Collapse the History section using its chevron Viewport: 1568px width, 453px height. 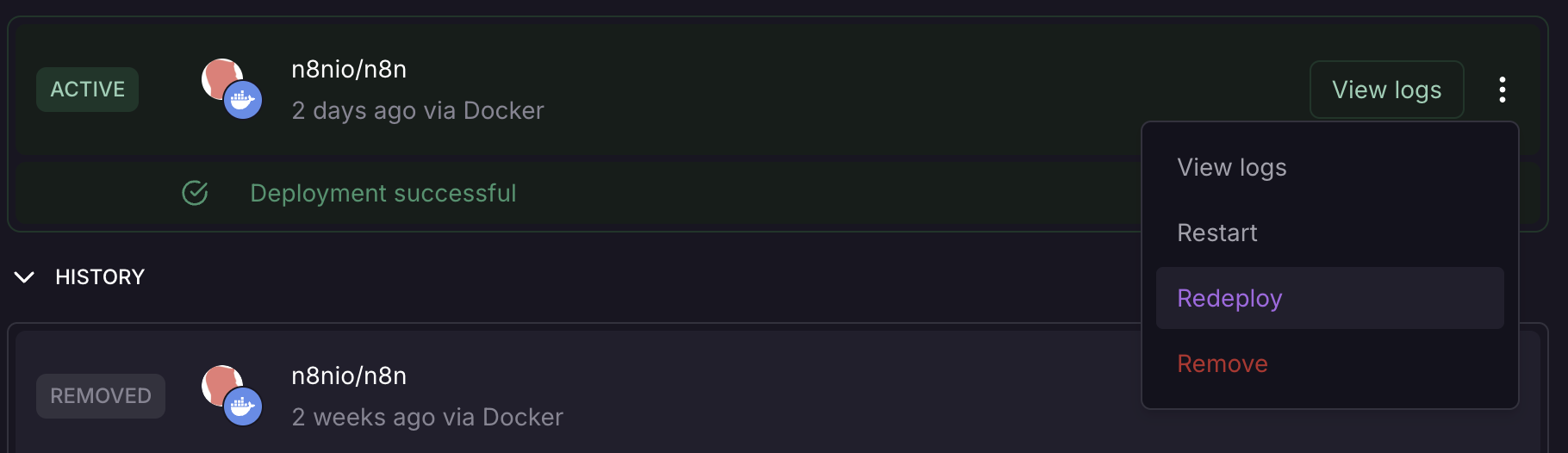pyautogui.click(x=25, y=277)
